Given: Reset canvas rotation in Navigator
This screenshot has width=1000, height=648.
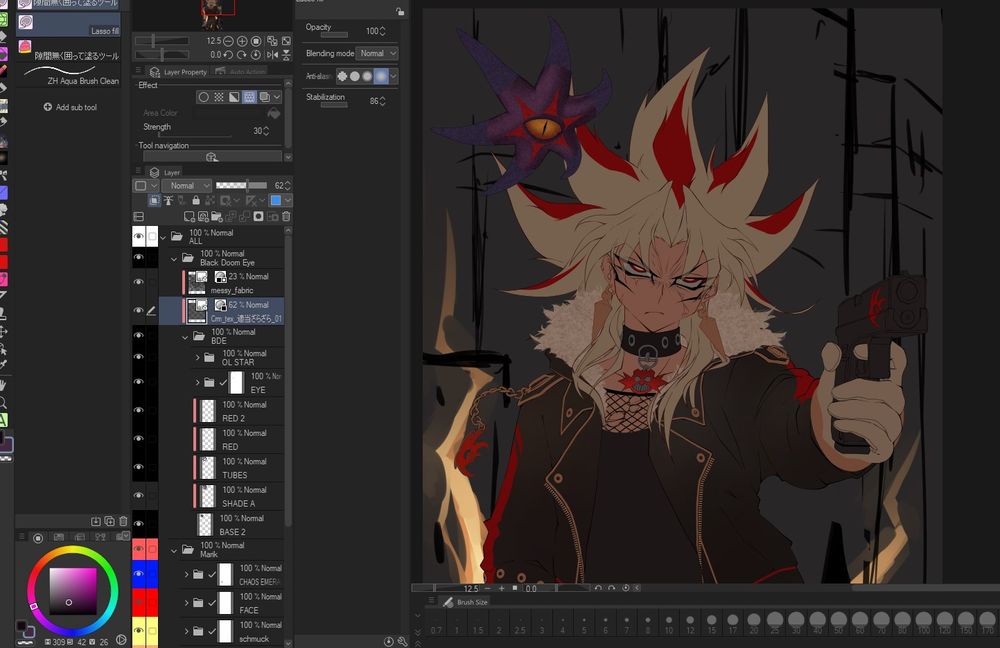Looking at the screenshot, I should pyautogui.click(x=256, y=55).
